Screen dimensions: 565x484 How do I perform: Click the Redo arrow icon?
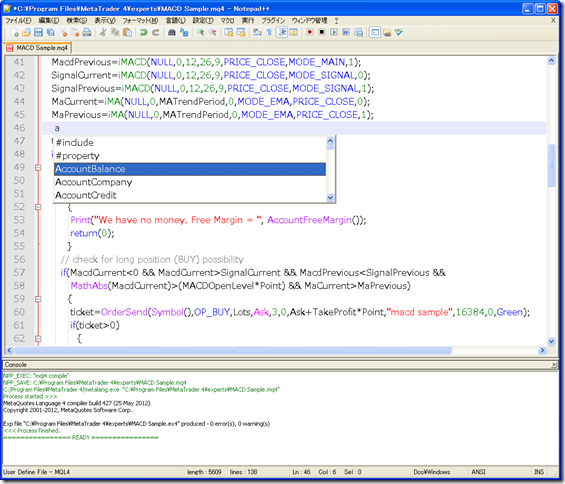pos(156,33)
